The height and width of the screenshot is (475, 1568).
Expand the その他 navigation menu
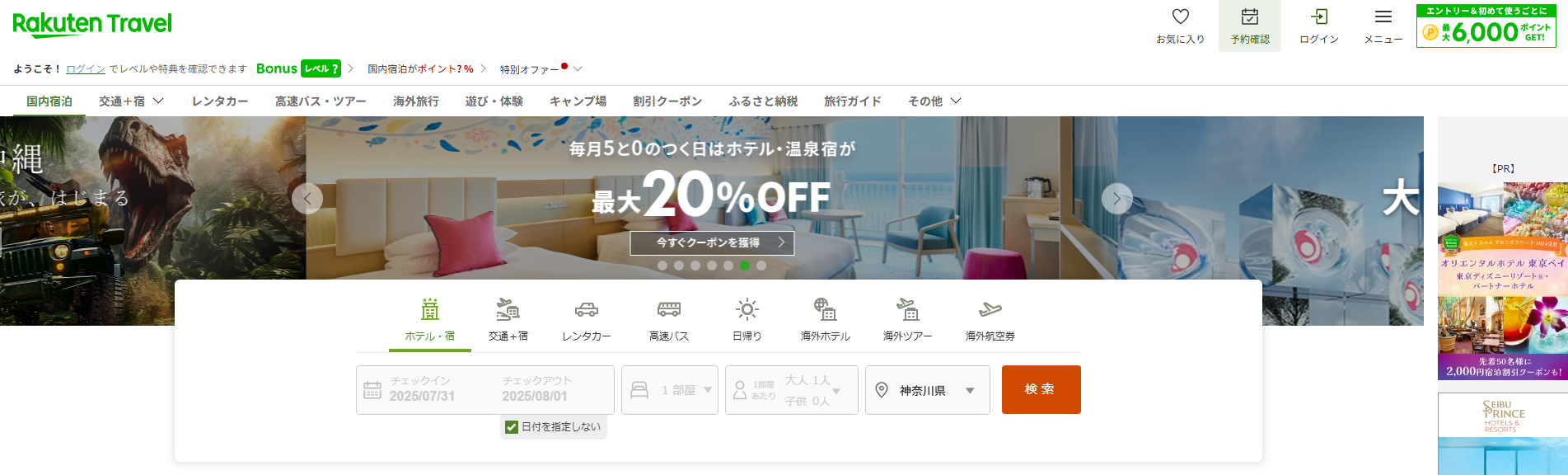934,101
